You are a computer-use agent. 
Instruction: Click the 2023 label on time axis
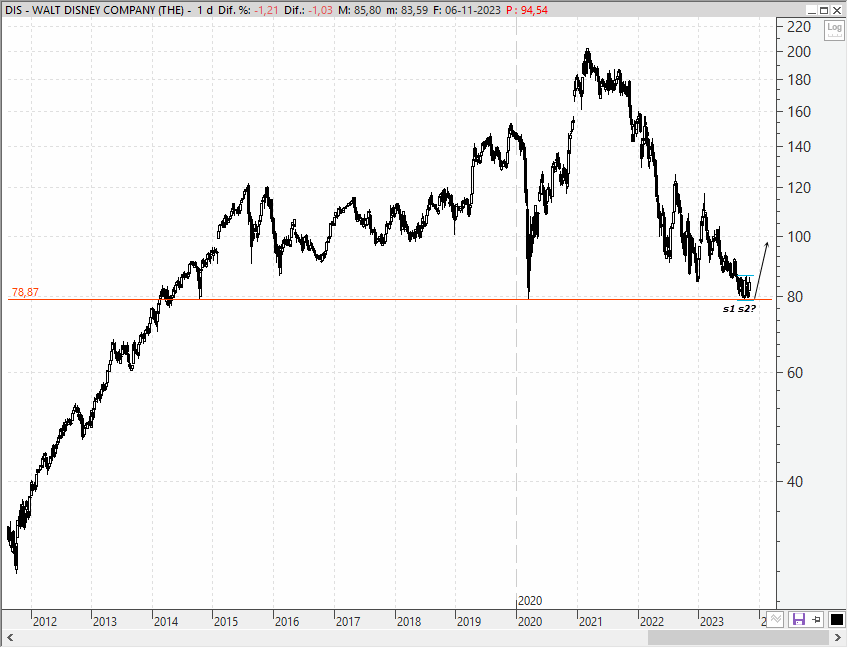712,621
